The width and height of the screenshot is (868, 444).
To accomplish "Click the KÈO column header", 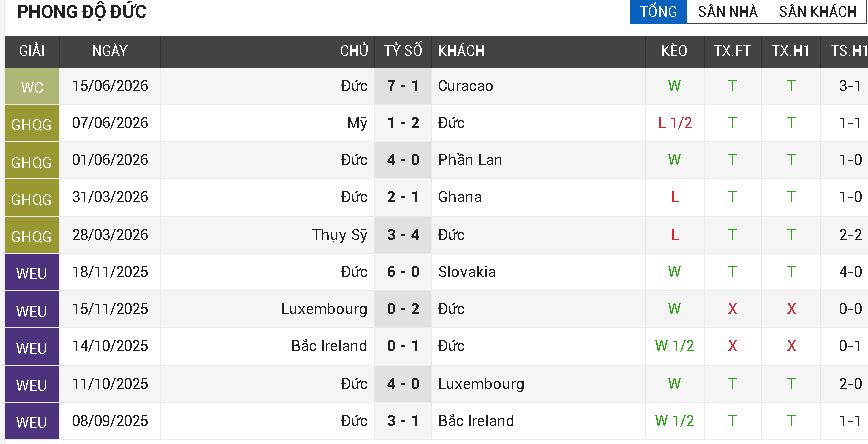I will 674,51.
